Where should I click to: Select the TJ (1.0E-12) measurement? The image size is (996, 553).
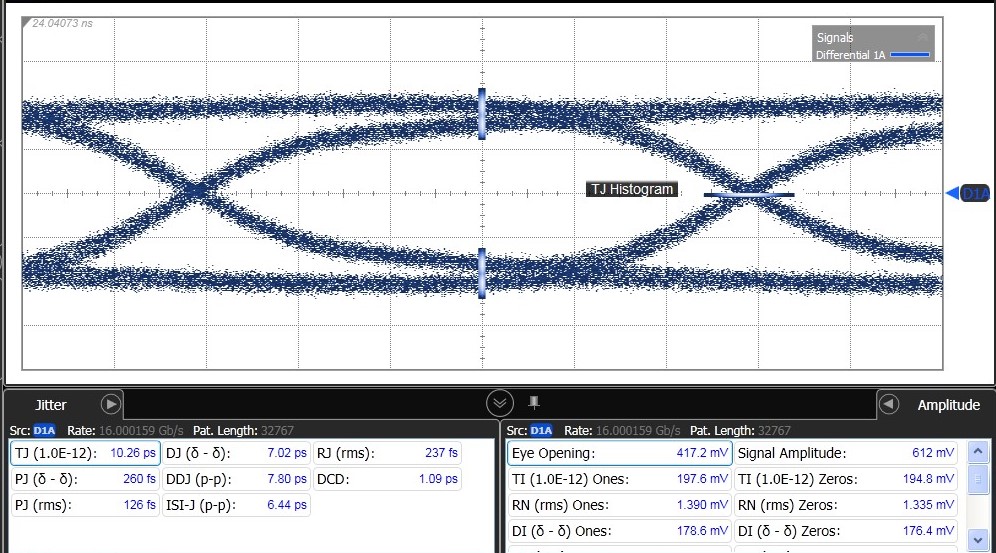[85, 453]
